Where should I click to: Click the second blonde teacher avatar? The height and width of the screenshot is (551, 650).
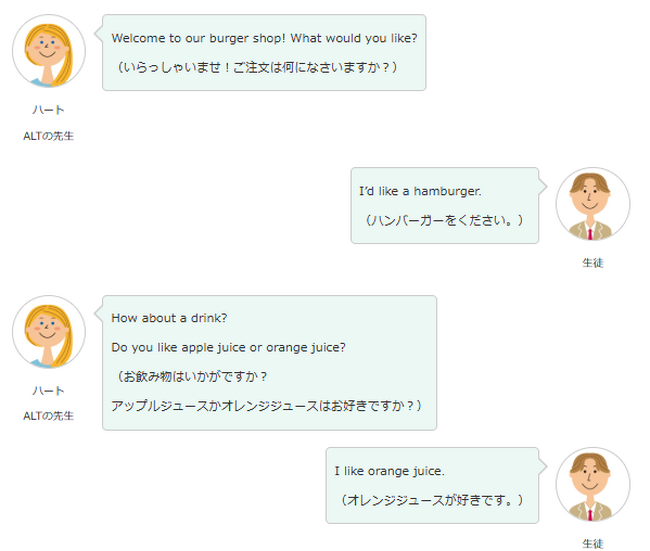[x=49, y=332]
